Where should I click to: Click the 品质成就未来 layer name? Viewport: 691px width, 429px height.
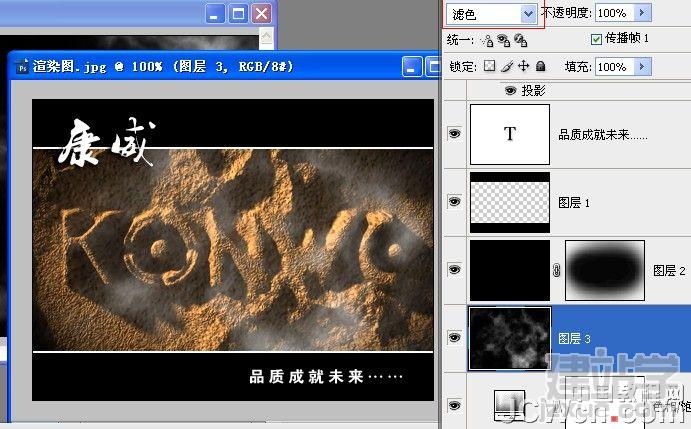pyautogui.click(x=602, y=134)
